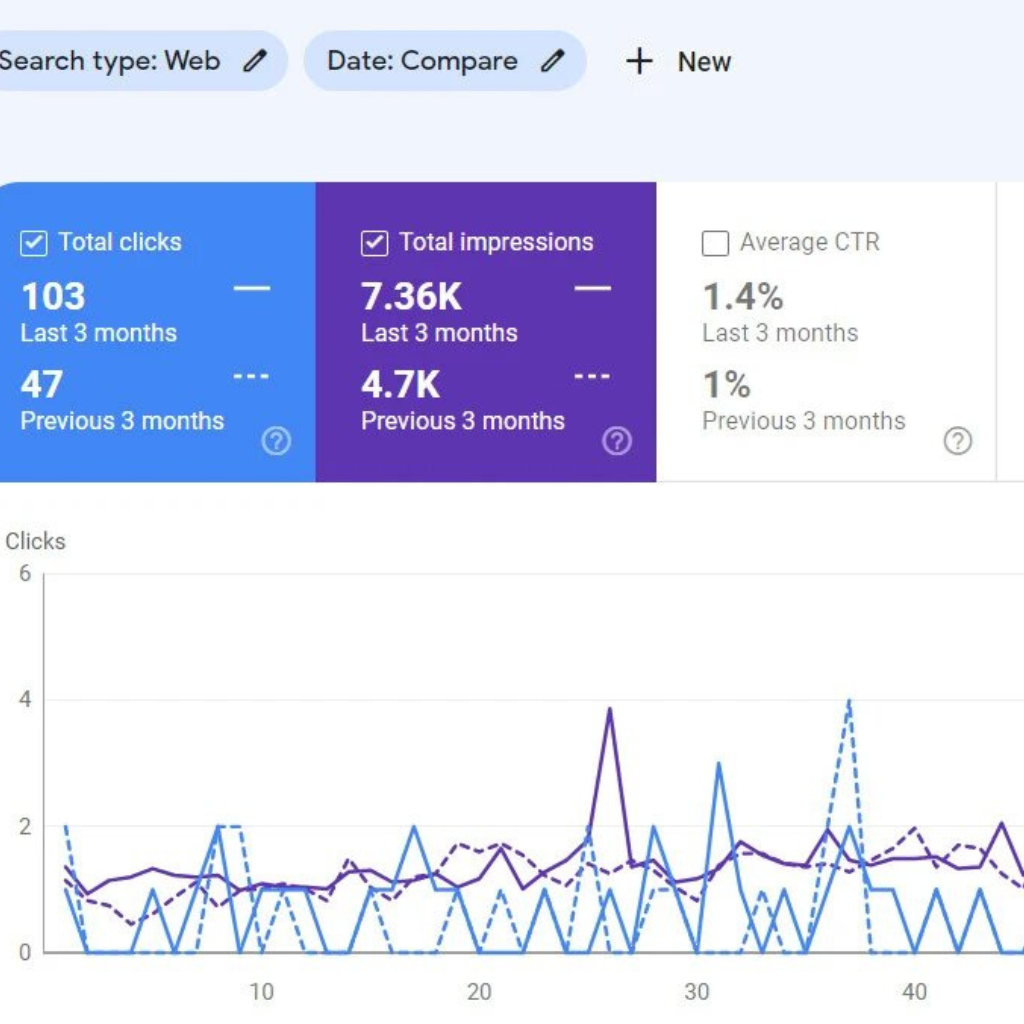Open help icon in Average CTR card
This screenshot has height=1024, width=1024.
coord(958,441)
